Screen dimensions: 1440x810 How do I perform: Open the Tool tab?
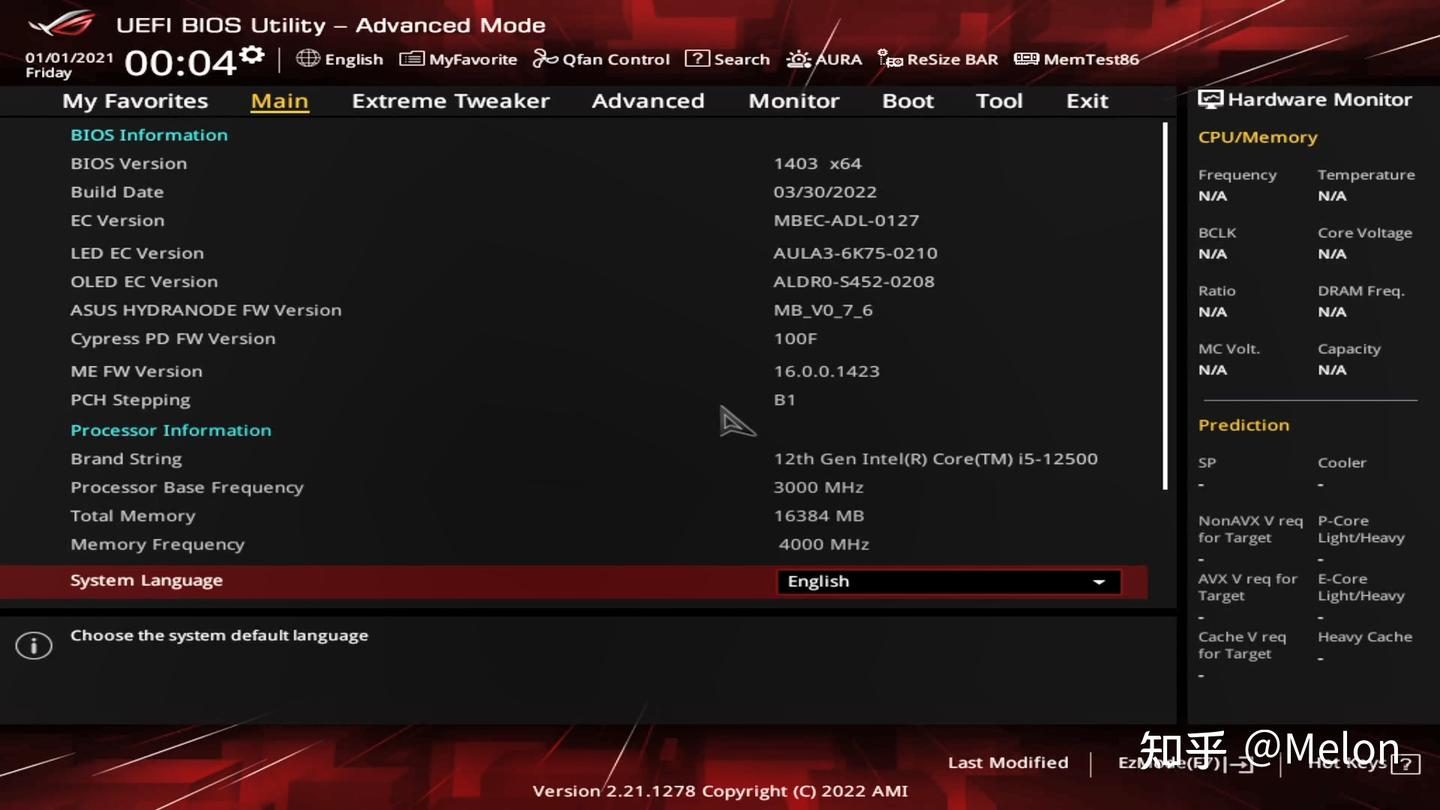point(999,101)
